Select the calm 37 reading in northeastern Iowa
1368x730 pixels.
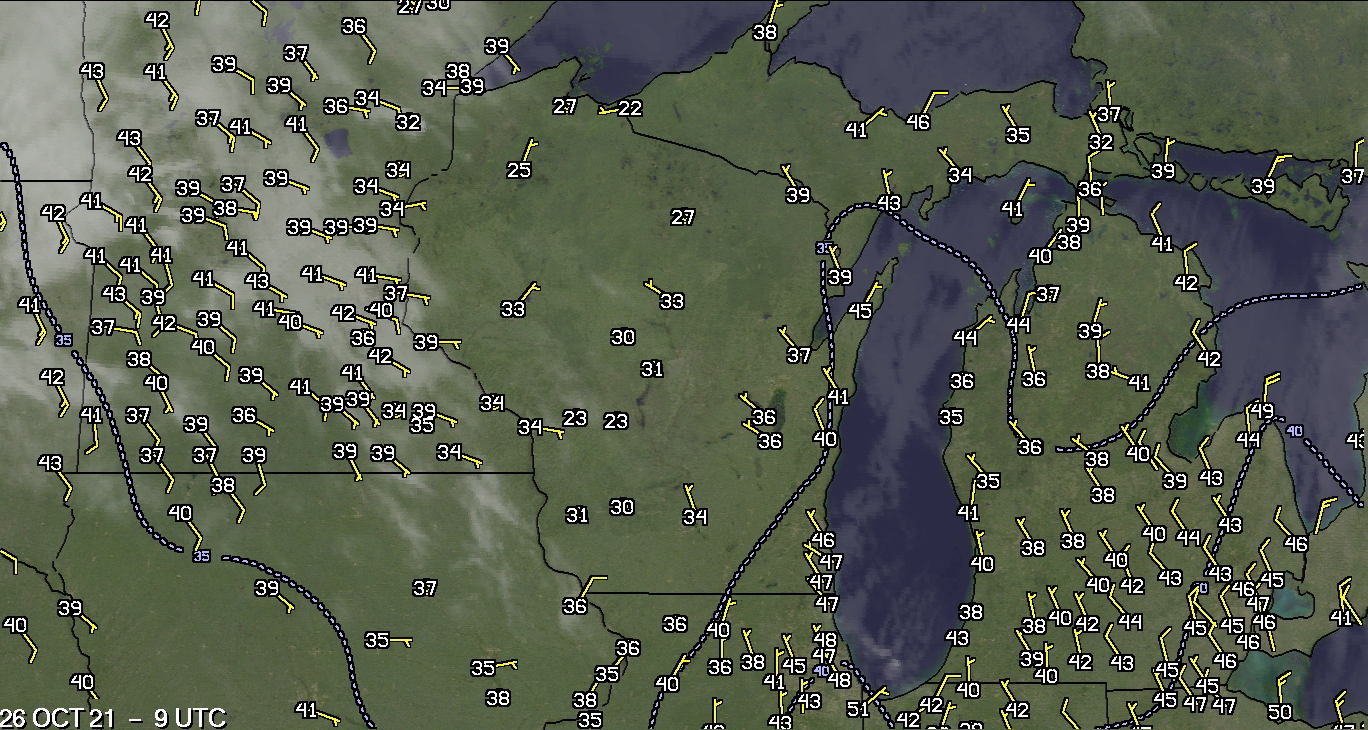[x=425, y=588]
